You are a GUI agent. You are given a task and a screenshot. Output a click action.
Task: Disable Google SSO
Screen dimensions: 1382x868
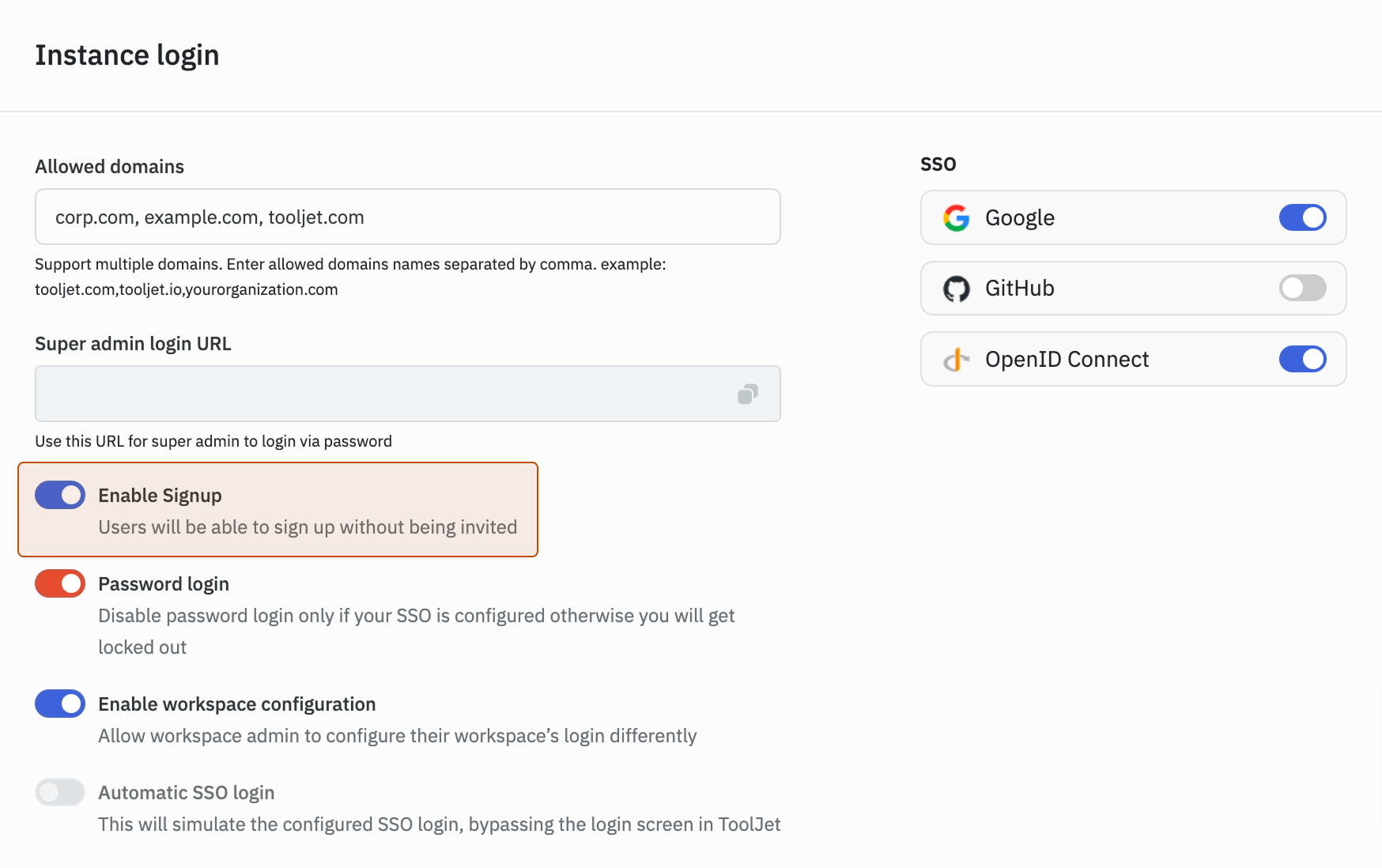(x=1302, y=217)
